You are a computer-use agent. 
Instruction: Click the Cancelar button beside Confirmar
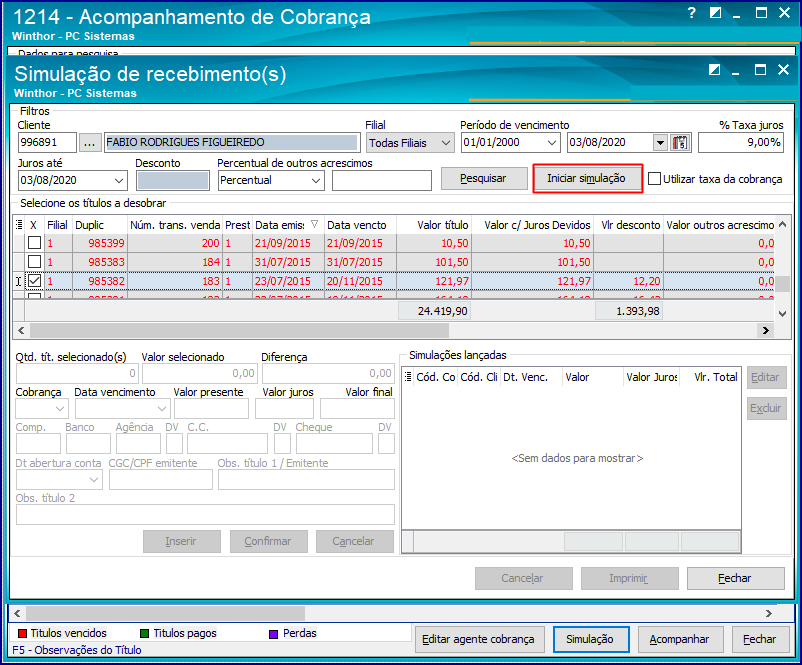[354, 541]
